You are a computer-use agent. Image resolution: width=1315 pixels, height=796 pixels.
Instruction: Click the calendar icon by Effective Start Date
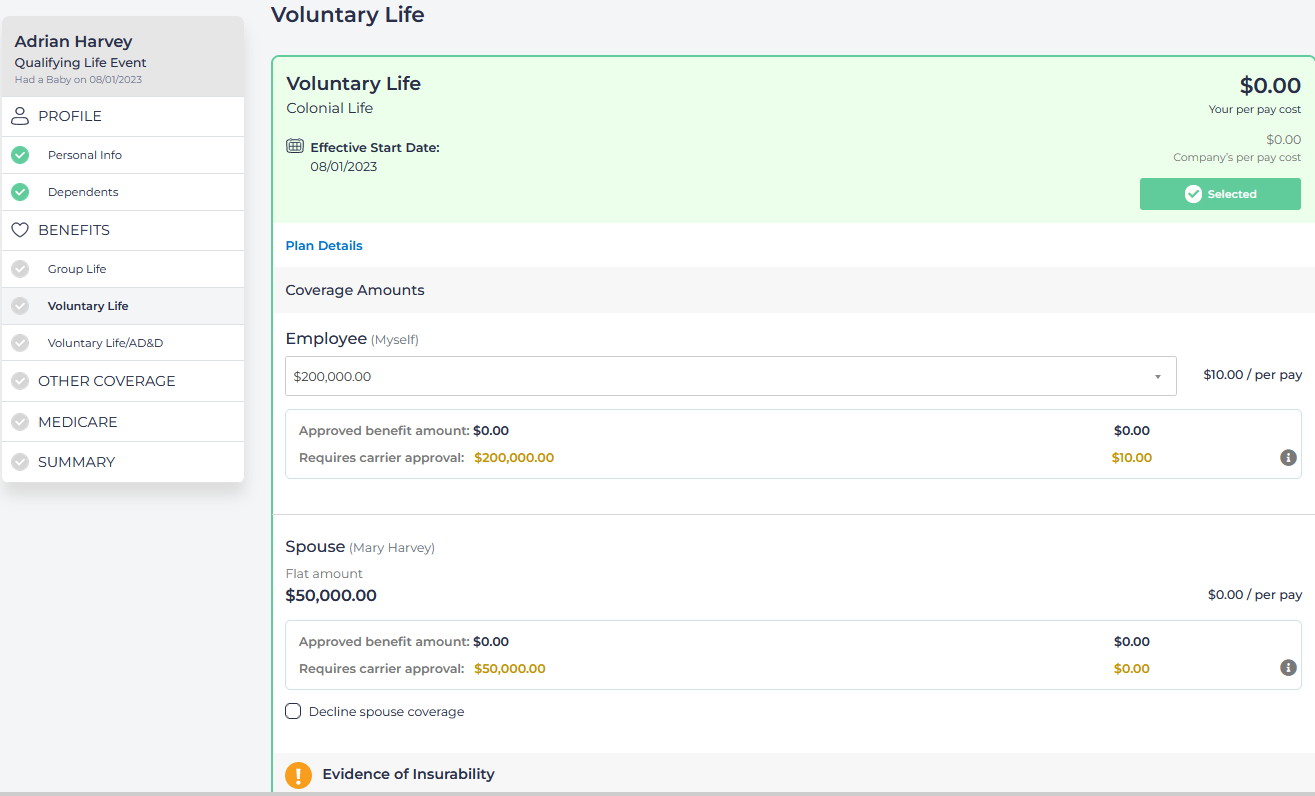coord(295,146)
